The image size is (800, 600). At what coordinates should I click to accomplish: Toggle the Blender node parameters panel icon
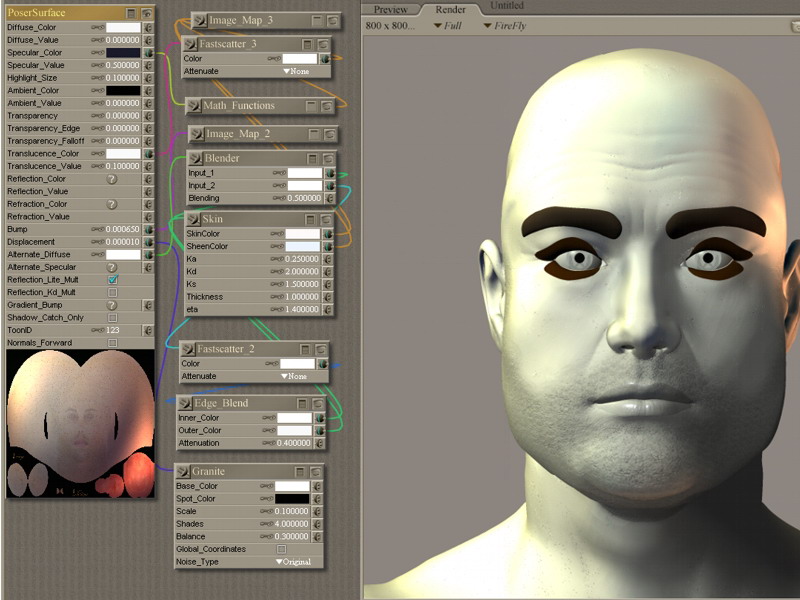pos(313,159)
